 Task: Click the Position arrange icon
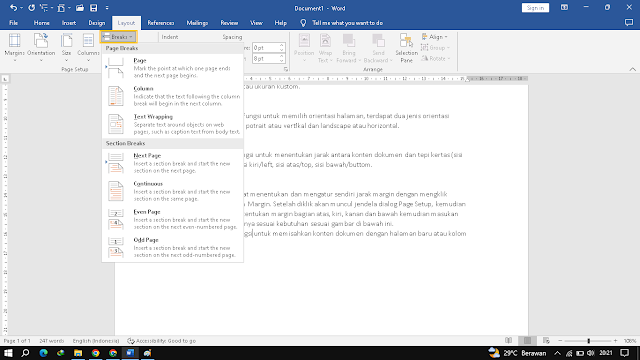[304, 48]
